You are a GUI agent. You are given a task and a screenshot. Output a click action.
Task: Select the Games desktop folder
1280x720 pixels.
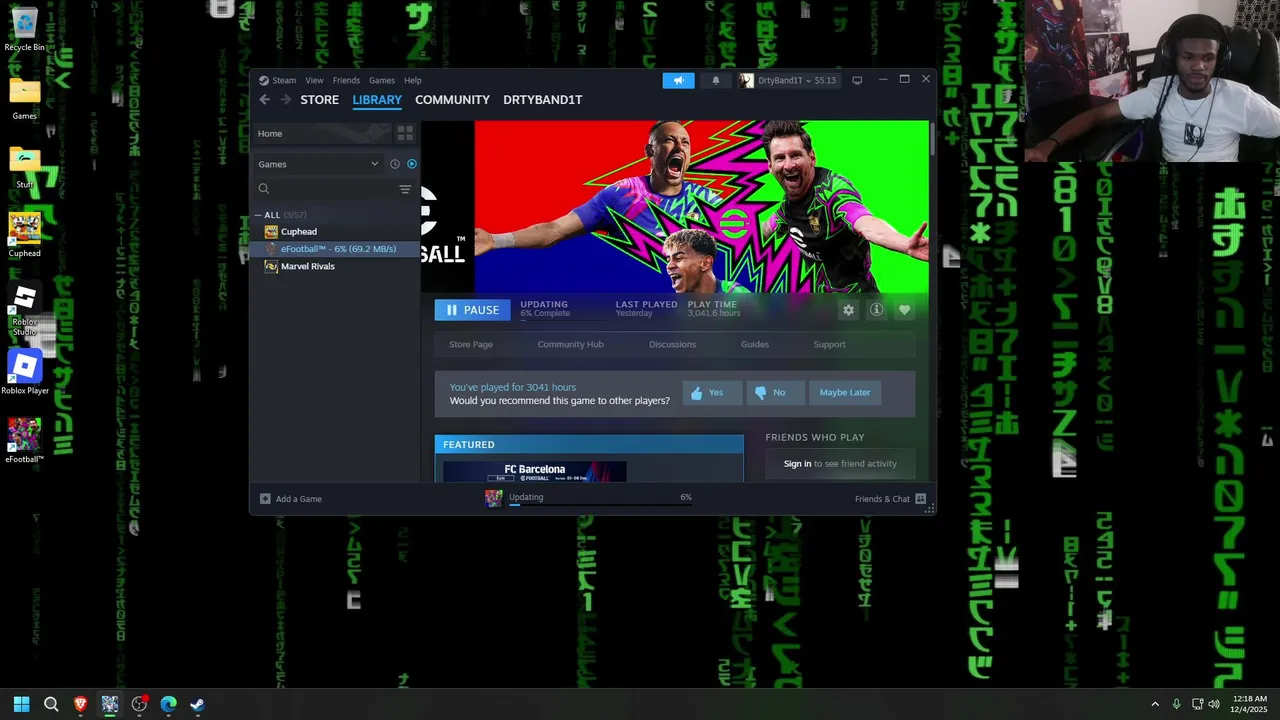(24, 98)
